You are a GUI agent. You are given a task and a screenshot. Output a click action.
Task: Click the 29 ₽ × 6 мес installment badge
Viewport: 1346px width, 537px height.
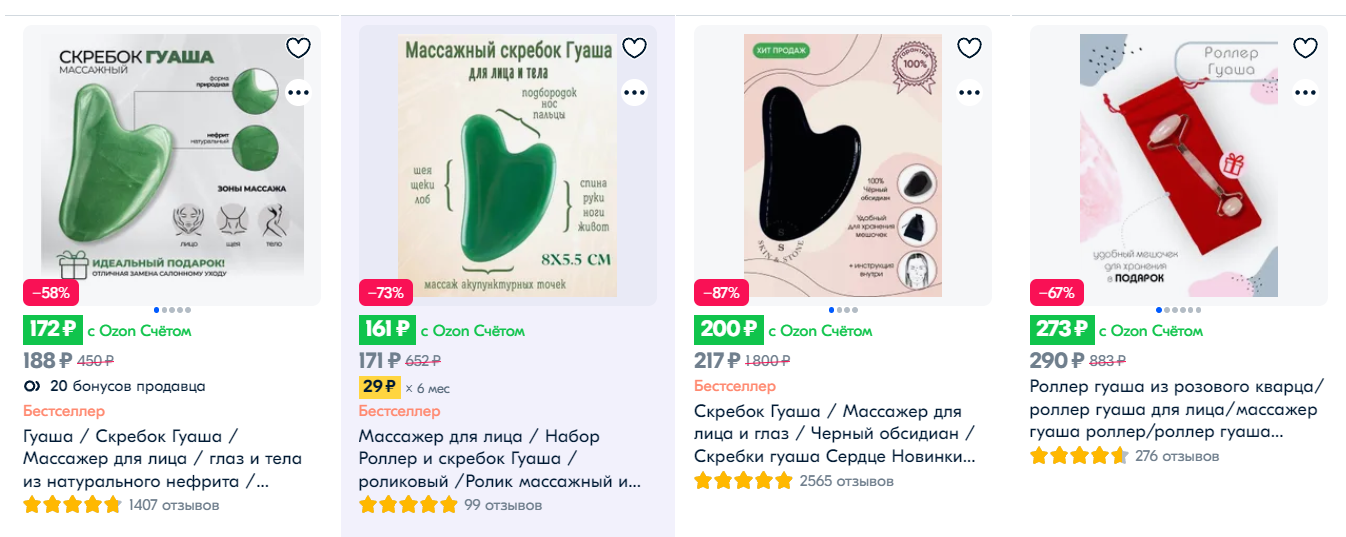click(379, 386)
